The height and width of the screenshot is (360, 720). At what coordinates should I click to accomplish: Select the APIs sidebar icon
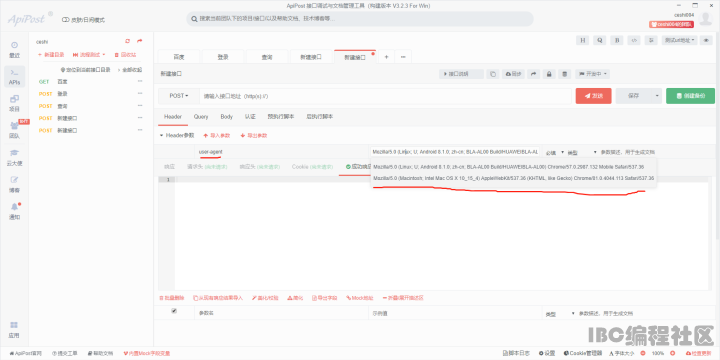tap(14, 76)
